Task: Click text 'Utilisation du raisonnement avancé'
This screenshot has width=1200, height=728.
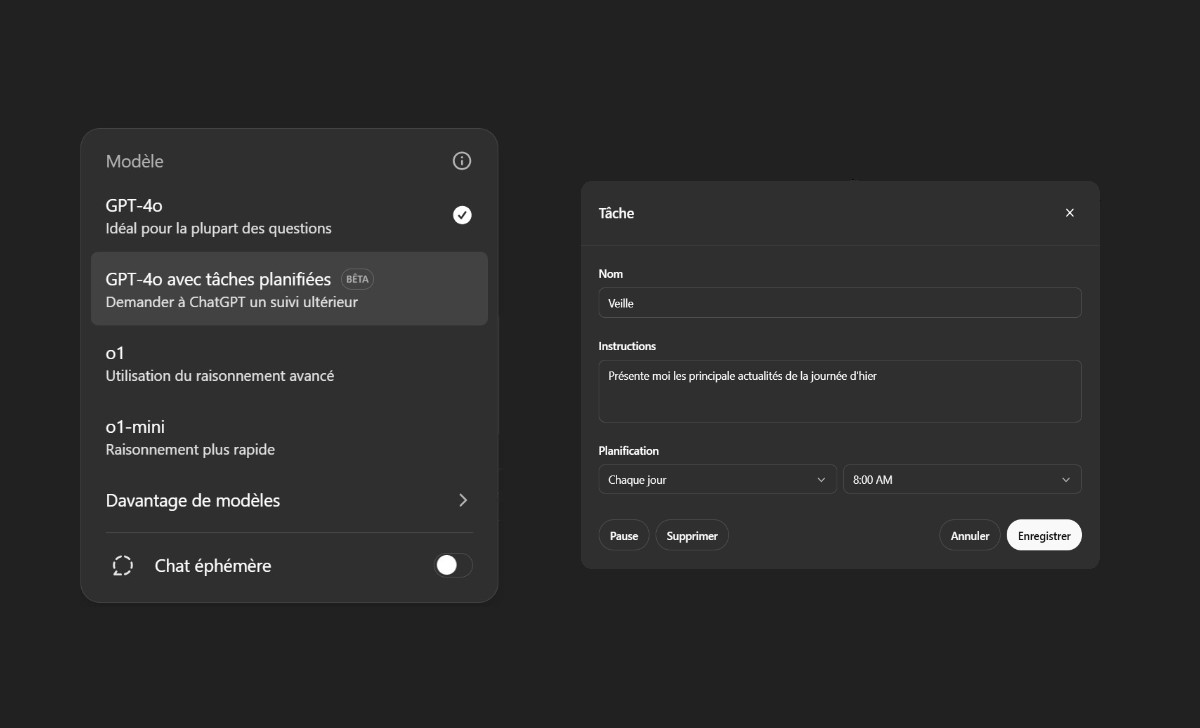Action: click(x=220, y=376)
